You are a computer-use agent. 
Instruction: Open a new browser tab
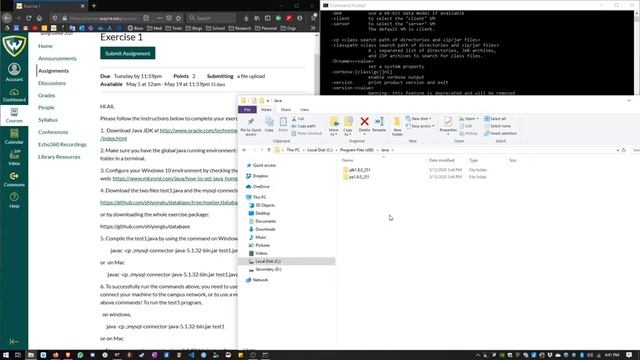94,6
